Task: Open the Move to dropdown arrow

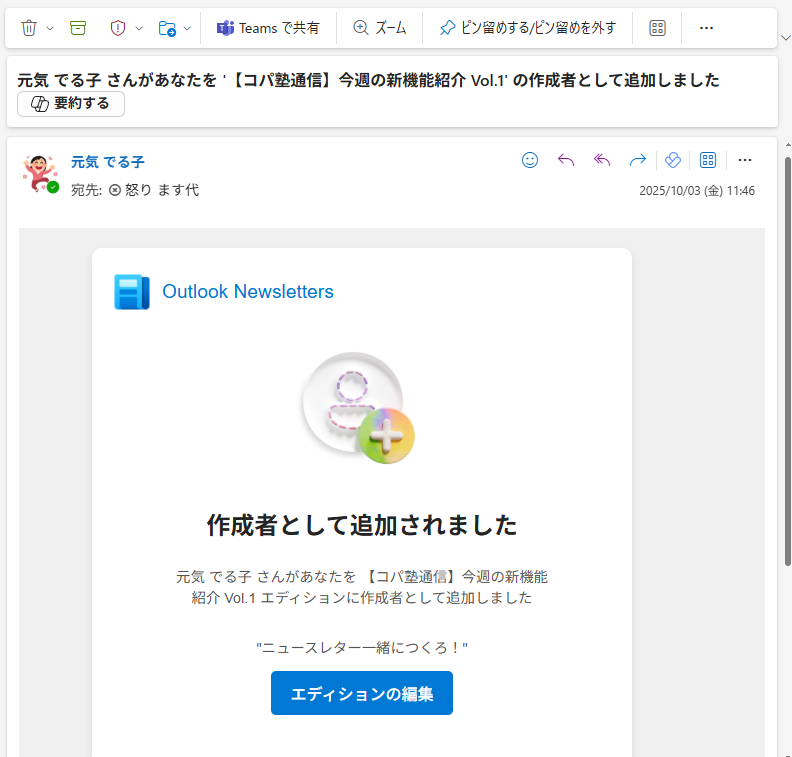Action: tap(187, 28)
